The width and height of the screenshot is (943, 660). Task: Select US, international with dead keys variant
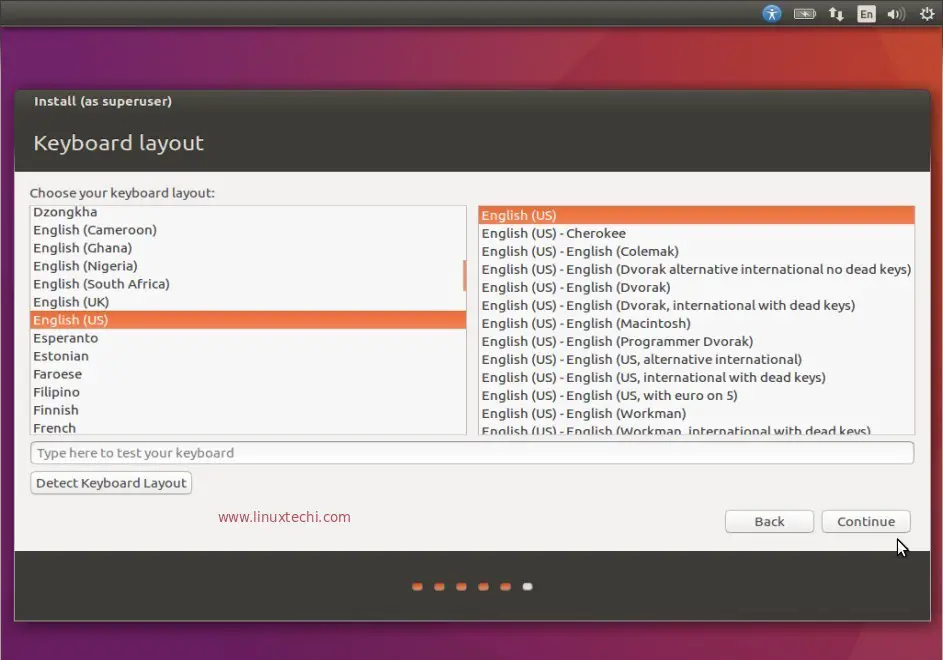pyautogui.click(x=696, y=378)
